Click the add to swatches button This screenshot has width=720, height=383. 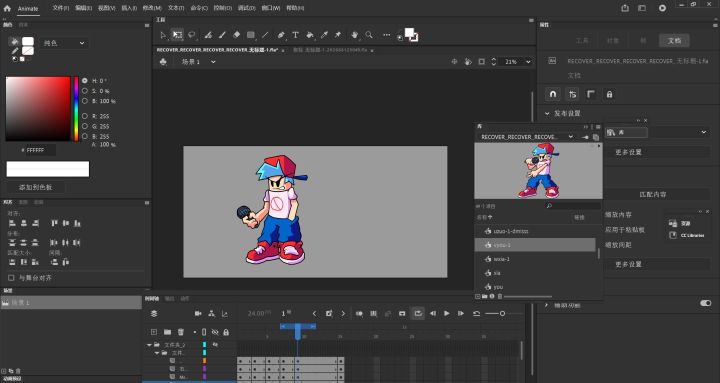click(35, 187)
